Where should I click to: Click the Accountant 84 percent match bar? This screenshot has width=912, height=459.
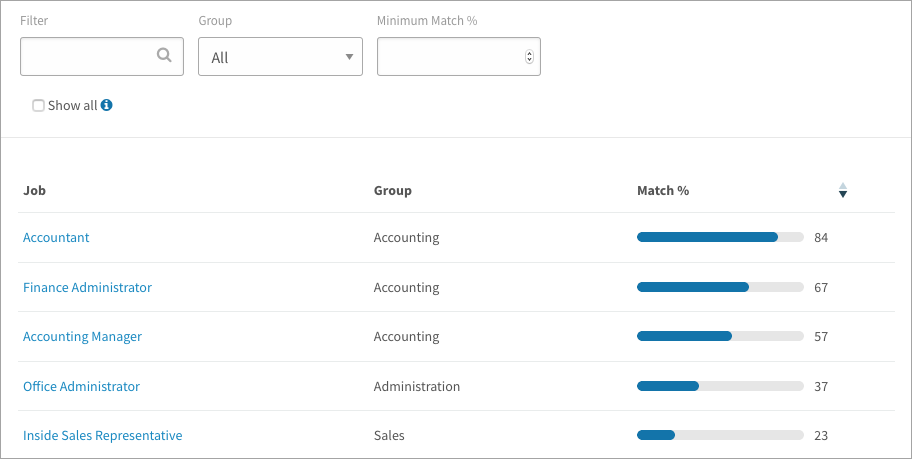pos(720,237)
